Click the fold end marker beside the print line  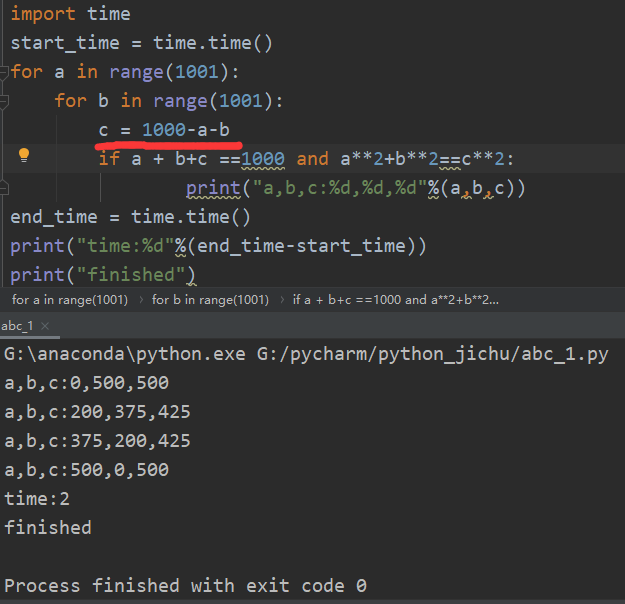point(4,188)
